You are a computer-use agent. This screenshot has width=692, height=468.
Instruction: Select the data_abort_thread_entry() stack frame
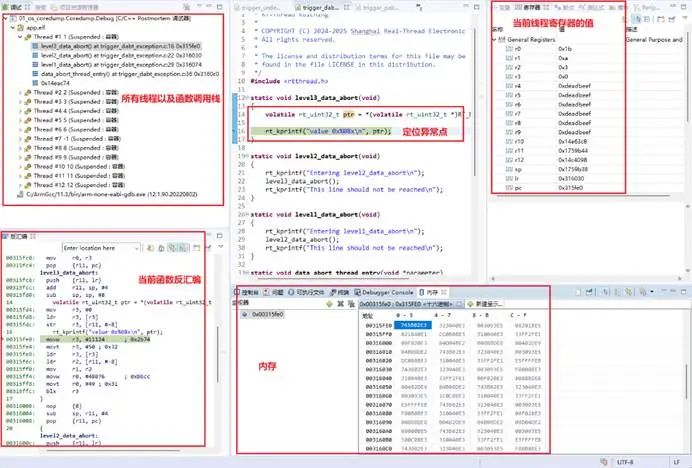pyautogui.click(x=126, y=74)
